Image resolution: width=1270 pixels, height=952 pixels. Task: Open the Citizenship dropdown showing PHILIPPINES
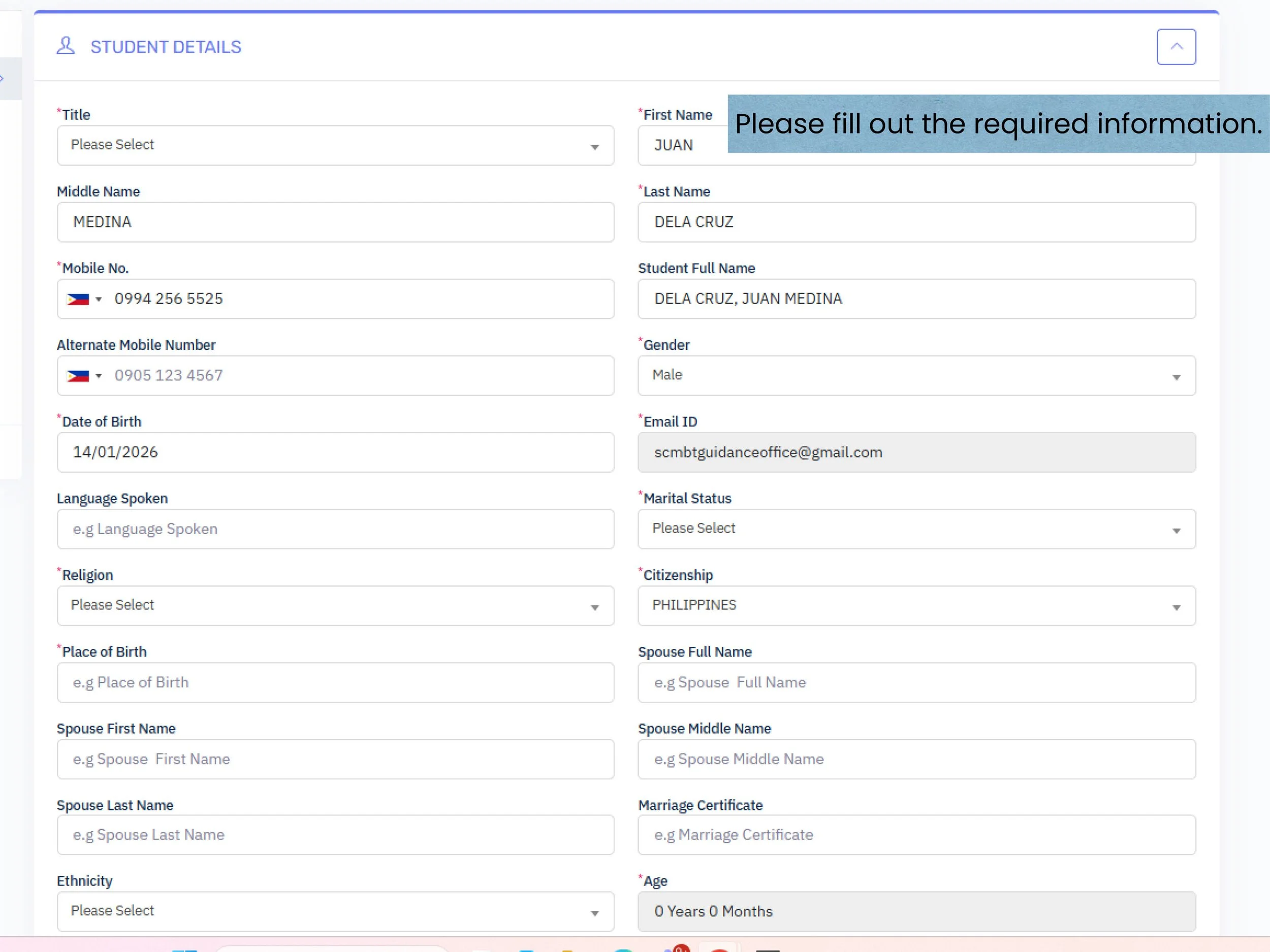coord(916,606)
